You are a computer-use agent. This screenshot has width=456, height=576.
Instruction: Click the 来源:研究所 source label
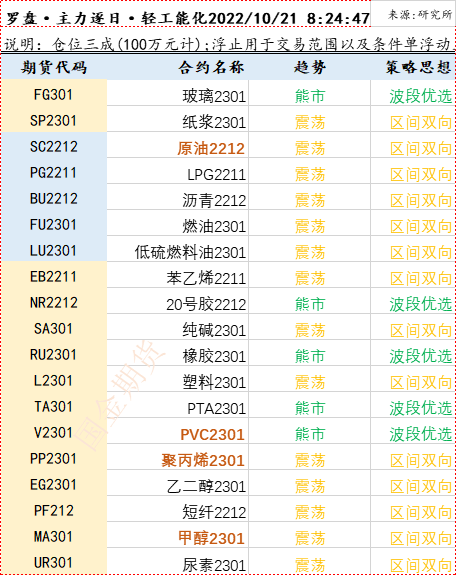pos(420,15)
